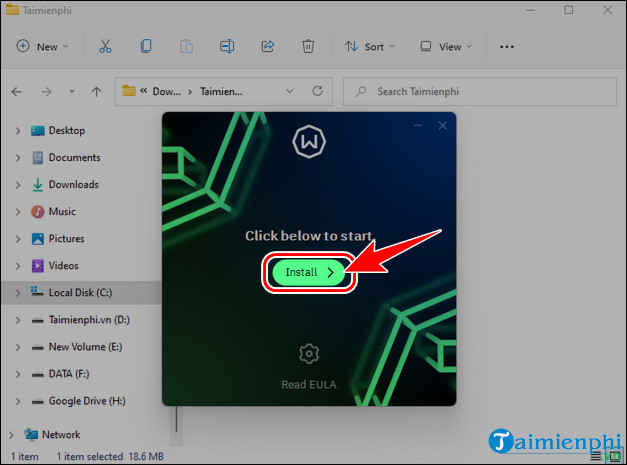Click the Music note icon

38,212
